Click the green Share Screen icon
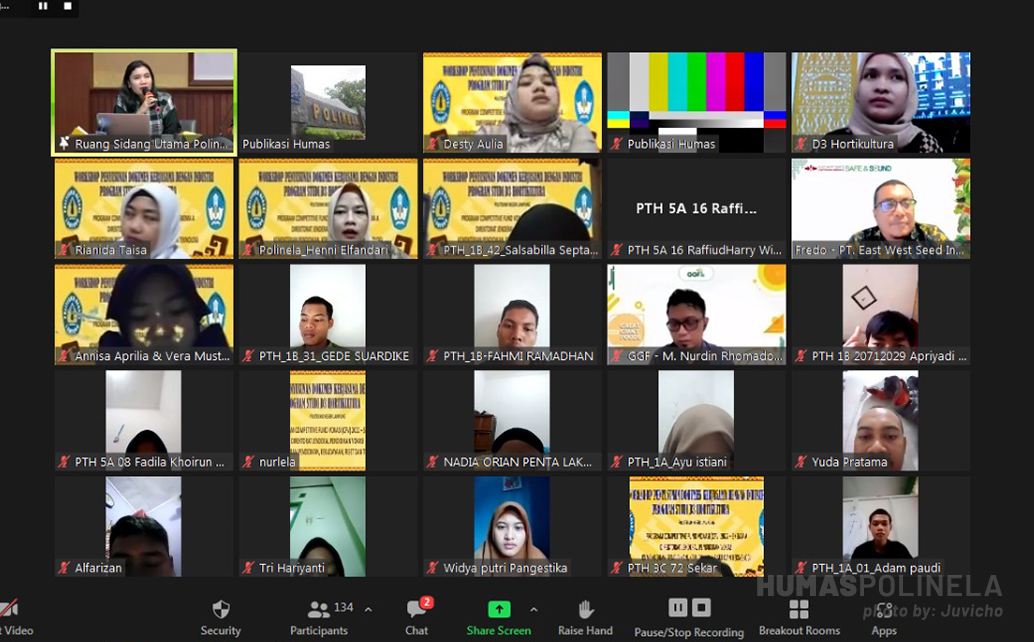 tap(498, 610)
